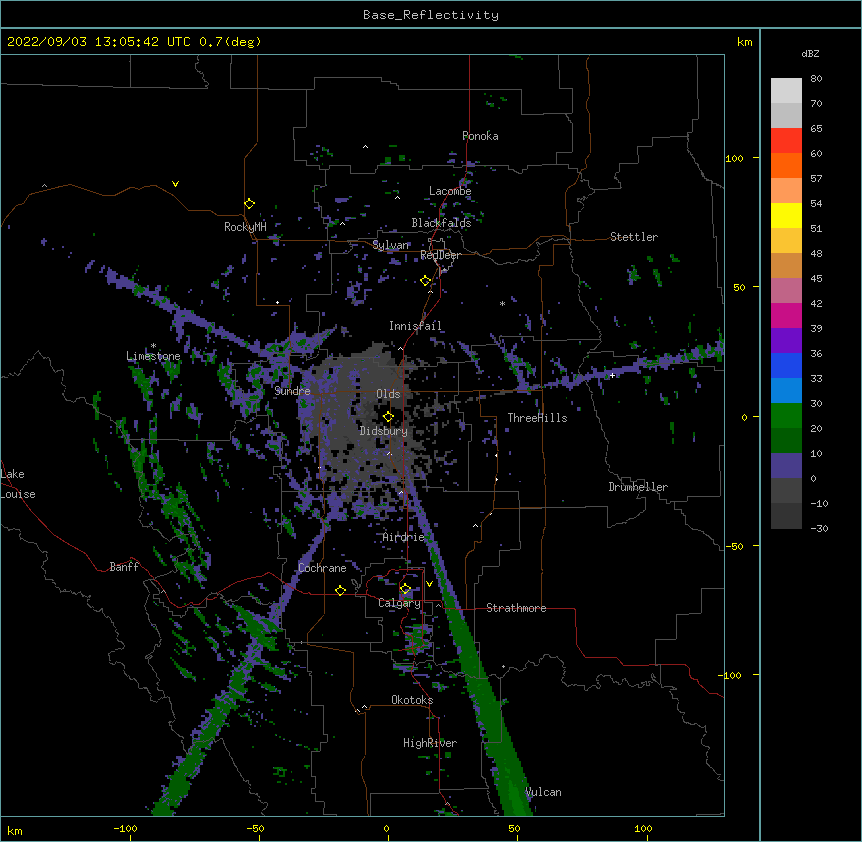Click the Stettler label
The width and height of the screenshot is (862, 842).
pyautogui.click(x=634, y=237)
